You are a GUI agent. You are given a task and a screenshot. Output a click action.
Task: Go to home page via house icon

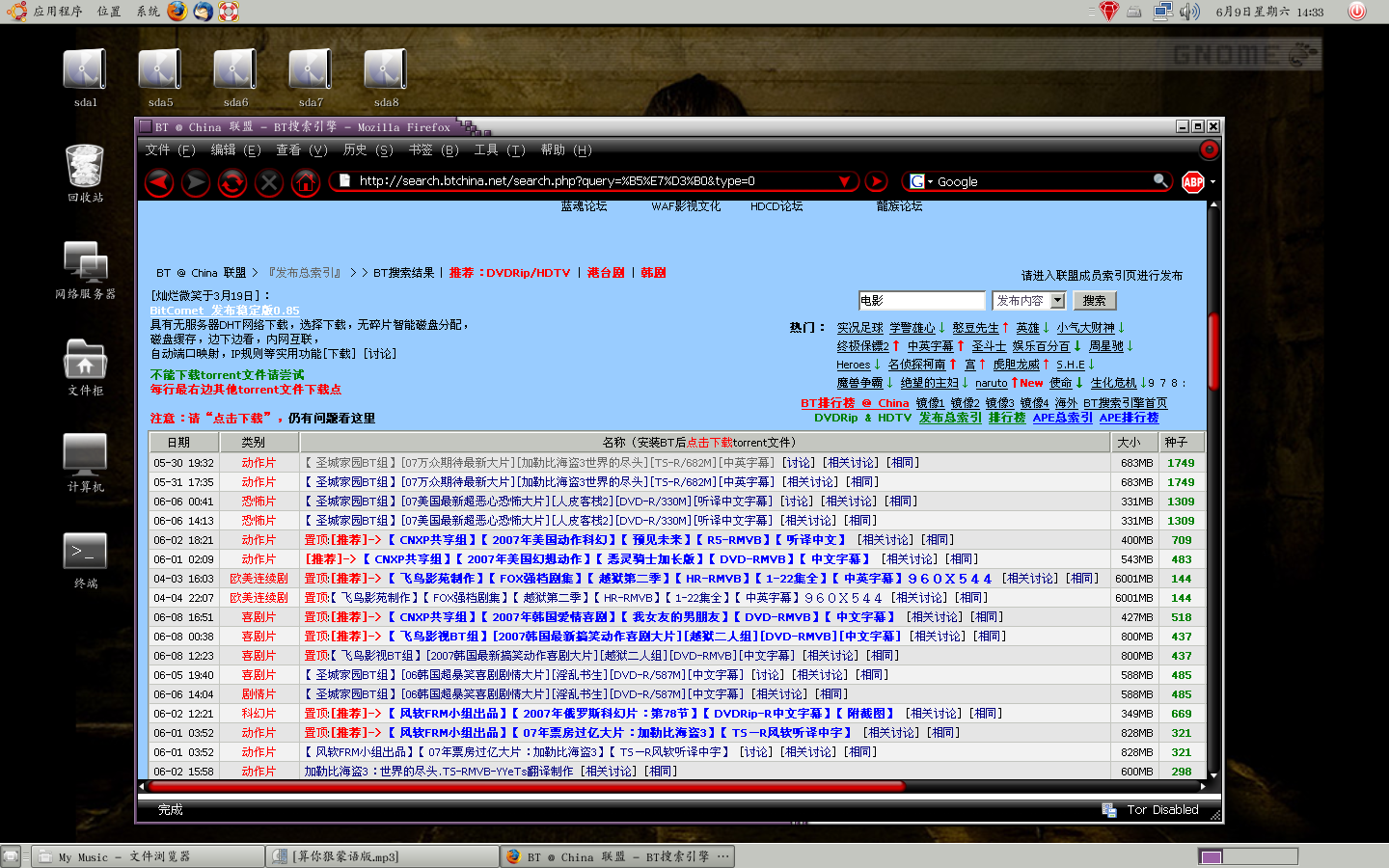pos(306,181)
